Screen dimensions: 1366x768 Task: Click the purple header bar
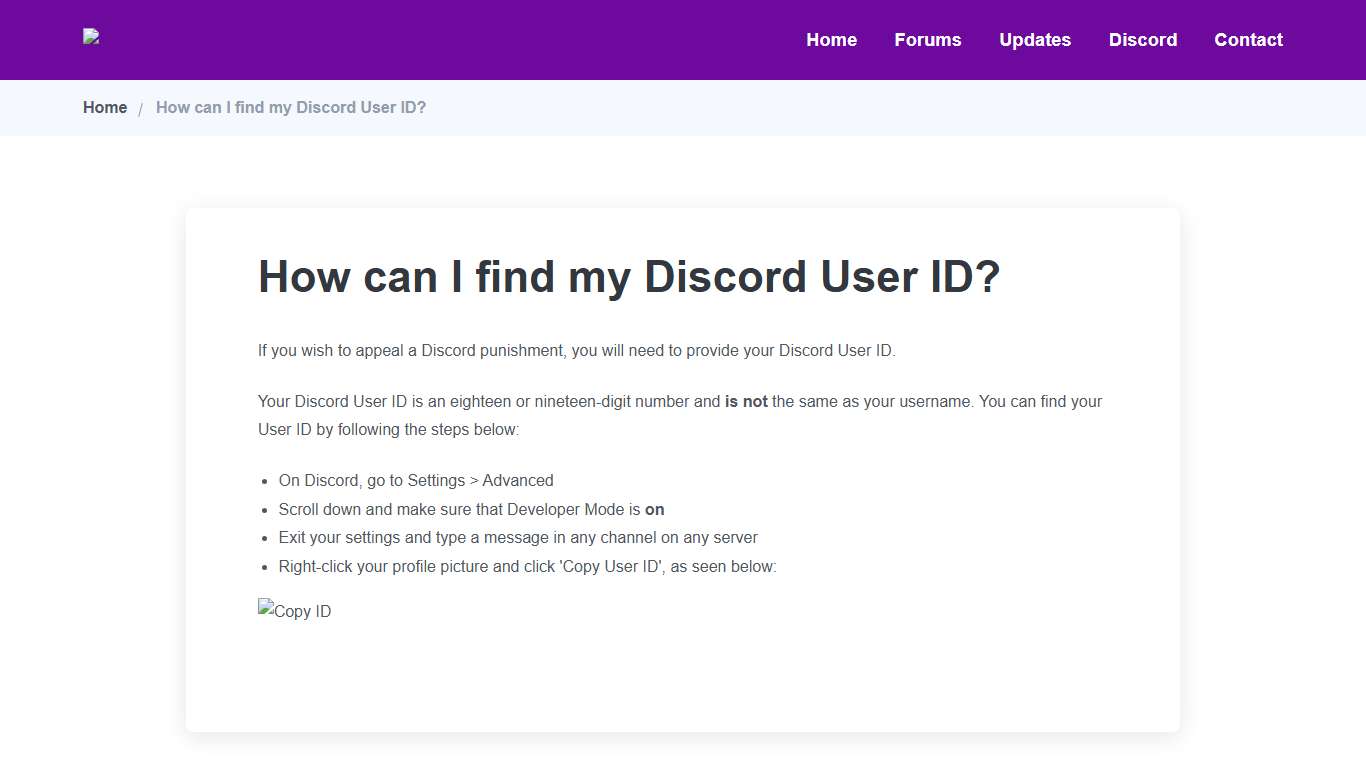500,40
